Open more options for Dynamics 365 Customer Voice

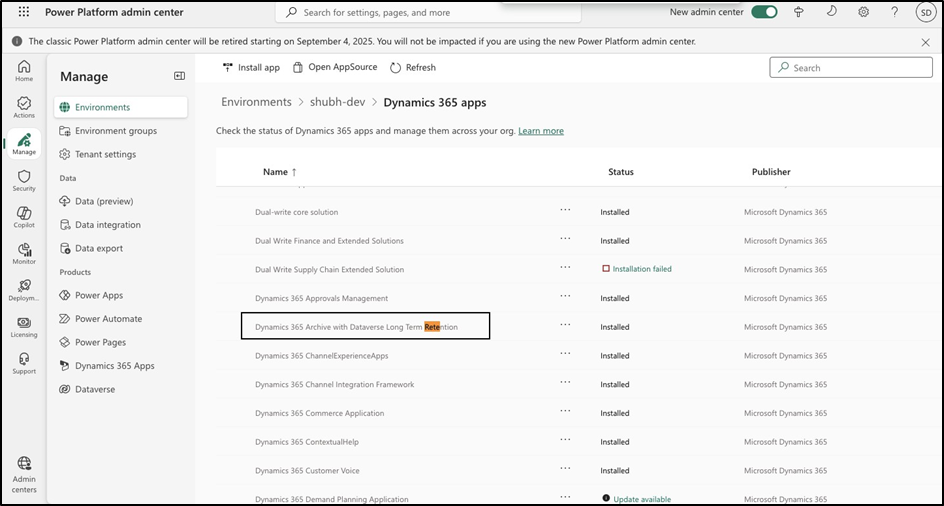[565, 470]
